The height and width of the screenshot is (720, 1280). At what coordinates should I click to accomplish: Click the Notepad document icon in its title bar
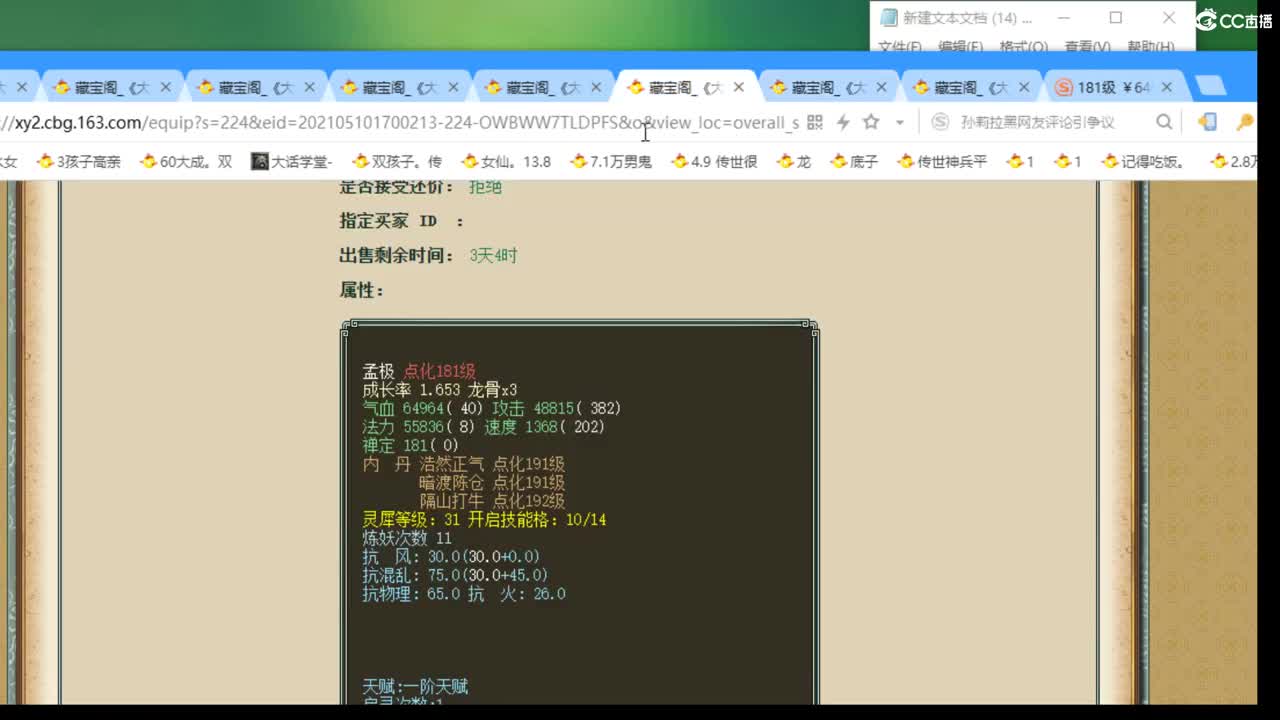[888, 18]
